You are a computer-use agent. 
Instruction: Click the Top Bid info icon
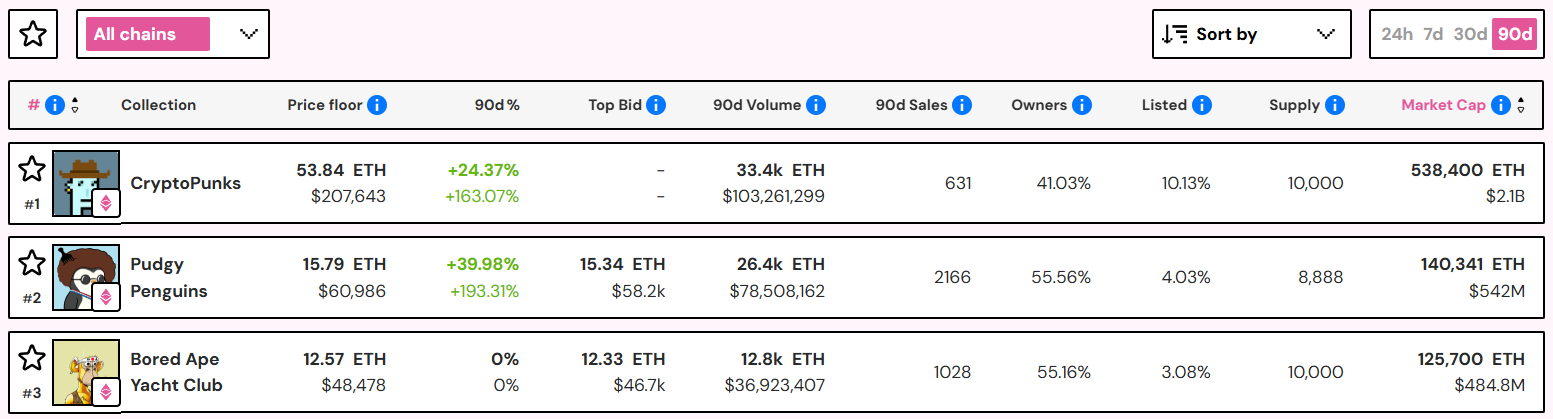pyautogui.click(x=656, y=105)
